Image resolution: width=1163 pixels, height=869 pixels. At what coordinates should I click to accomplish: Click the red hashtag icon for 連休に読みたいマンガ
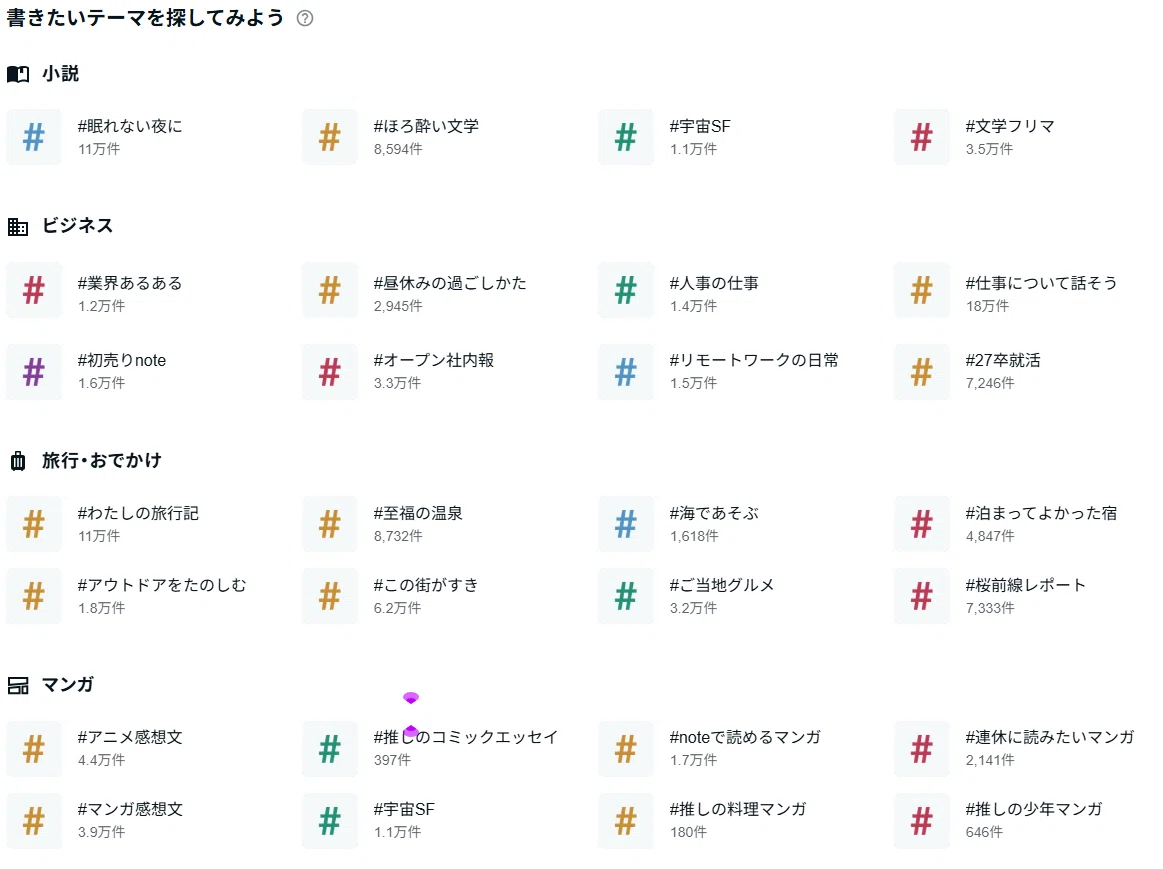pyautogui.click(x=922, y=749)
